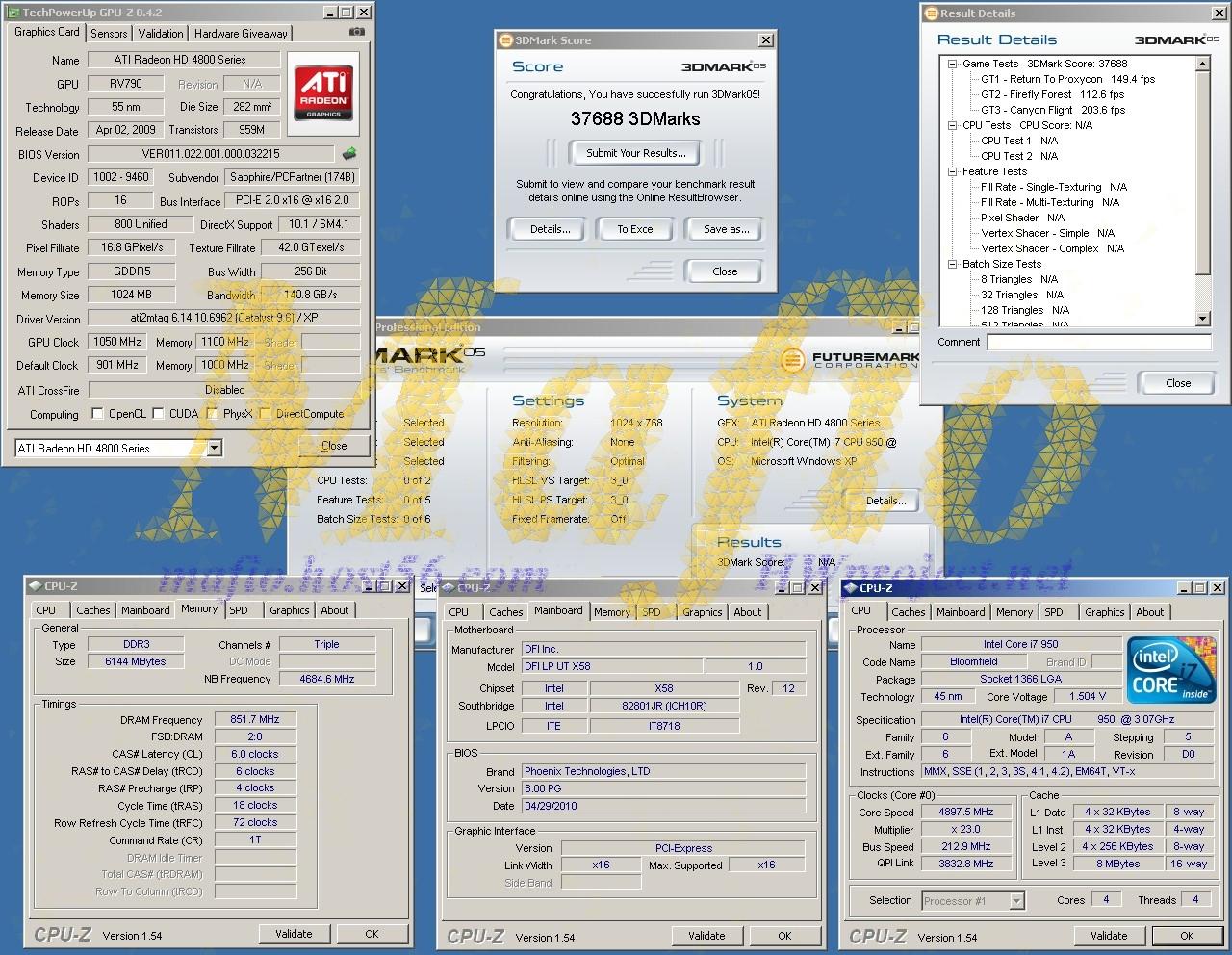Collapse the CPU Tests tree node

pyautogui.click(x=952, y=125)
